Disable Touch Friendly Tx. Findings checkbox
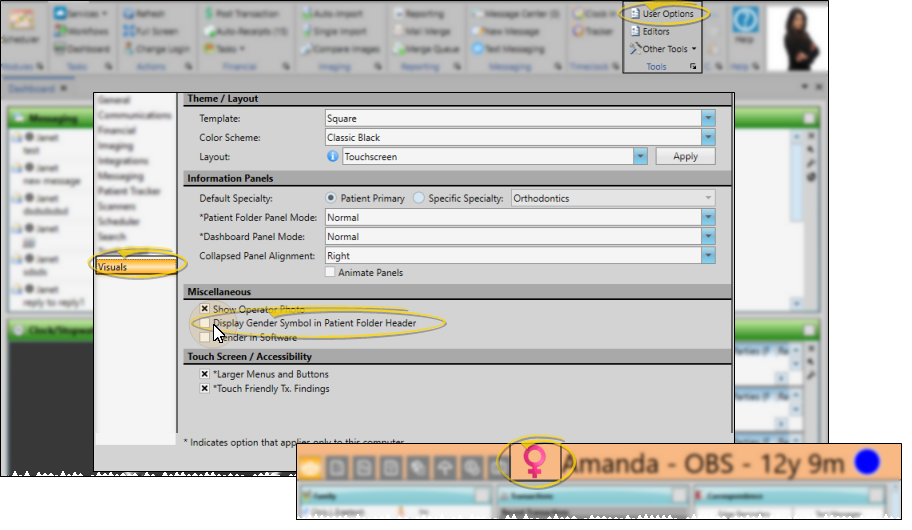912x530 pixels. (205, 389)
